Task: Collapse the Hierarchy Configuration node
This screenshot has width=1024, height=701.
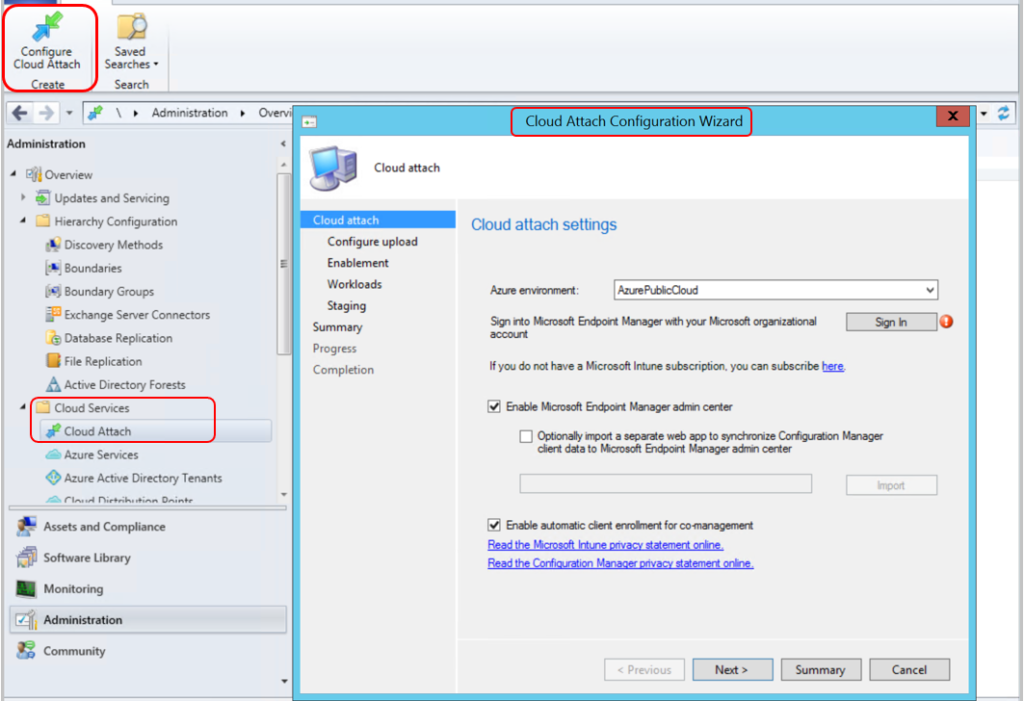Action: [24, 220]
